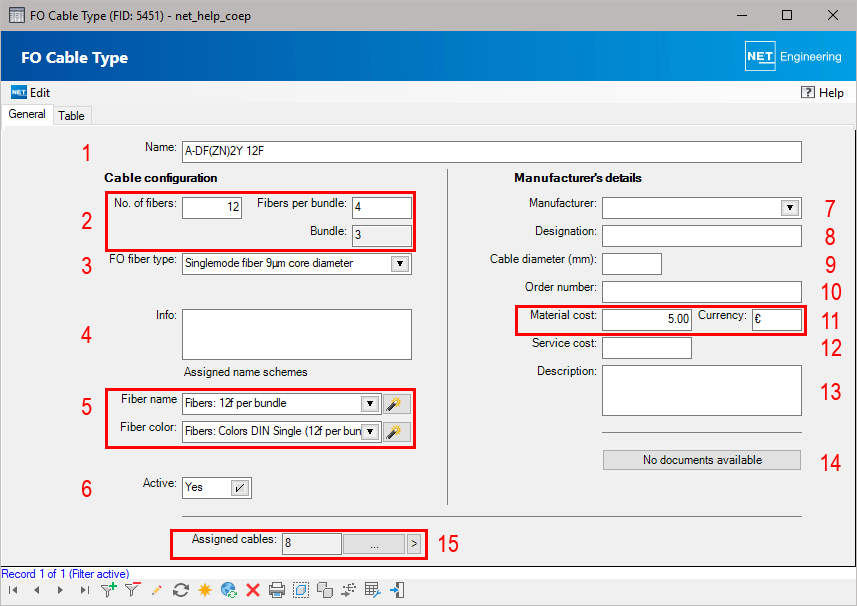Click the Record 1 of 1 status text
Image resolution: width=857 pixels, height=606 pixels.
coord(65,574)
